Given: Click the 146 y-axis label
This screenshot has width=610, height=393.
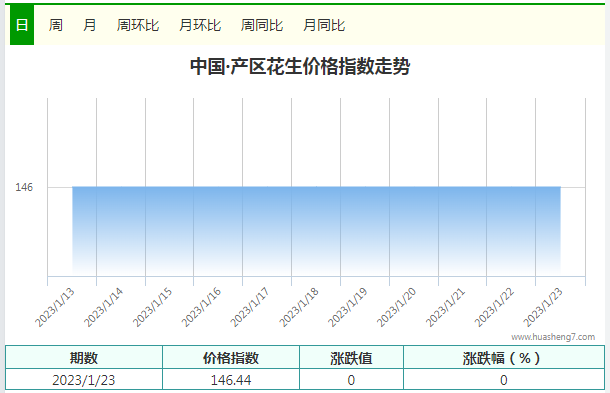Looking at the screenshot, I should [x=24, y=187].
